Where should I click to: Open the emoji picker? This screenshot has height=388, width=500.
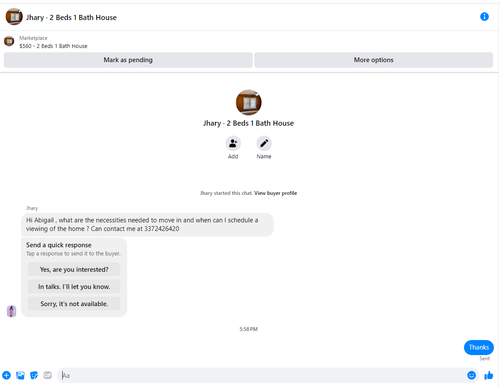pos(471,375)
